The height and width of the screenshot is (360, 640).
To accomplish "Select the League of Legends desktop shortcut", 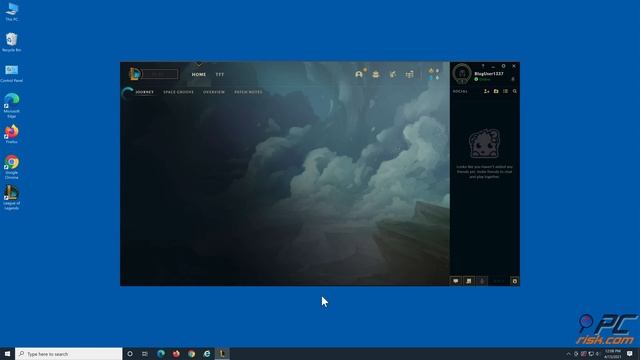I will click(11, 198).
